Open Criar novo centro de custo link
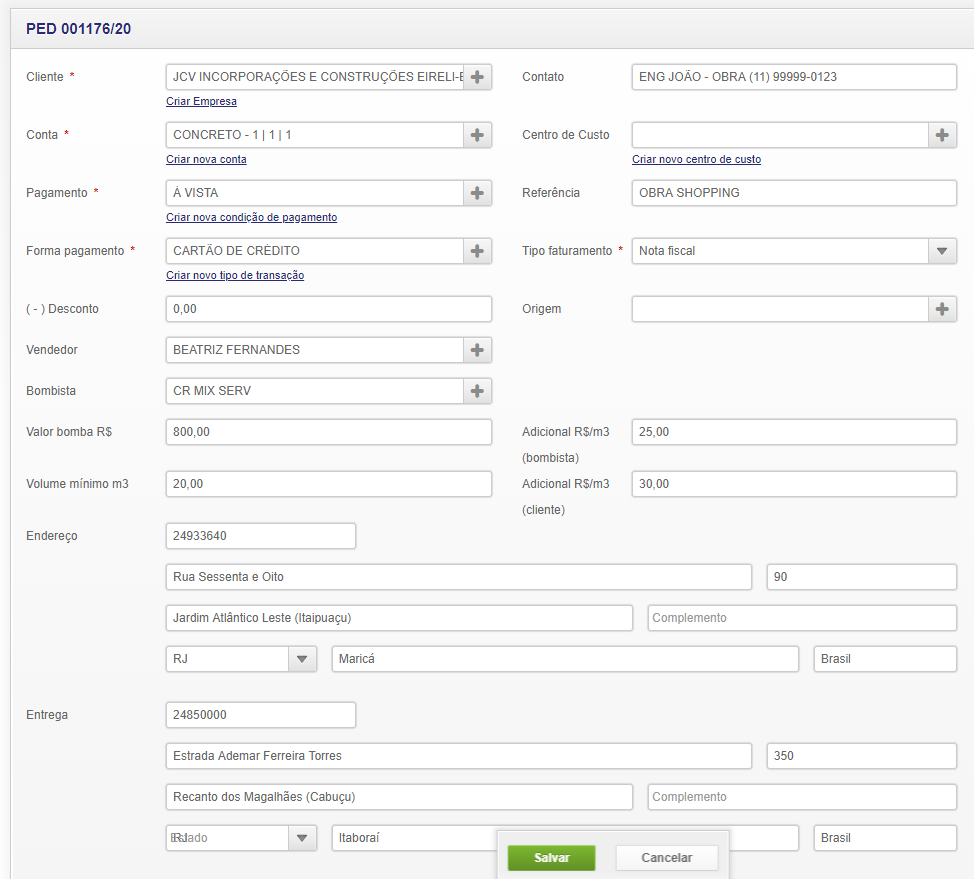This screenshot has width=974, height=879. point(696,159)
